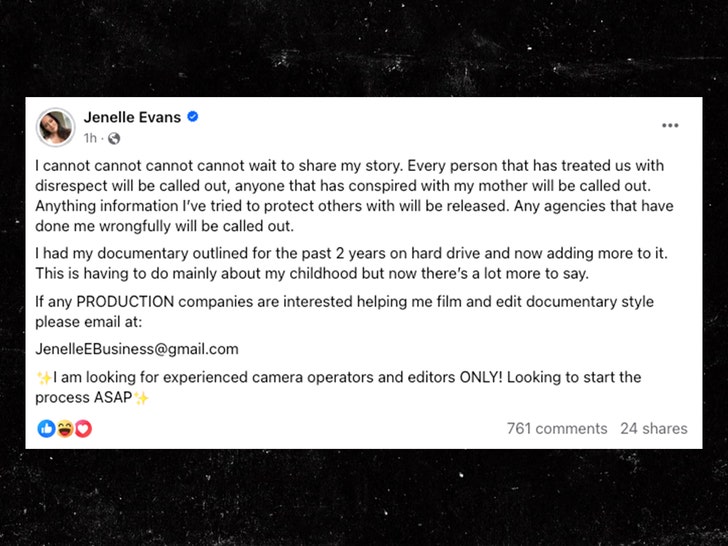Click the Haha laughing reaction icon
728x546 pixels.
click(x=64, y=428)
